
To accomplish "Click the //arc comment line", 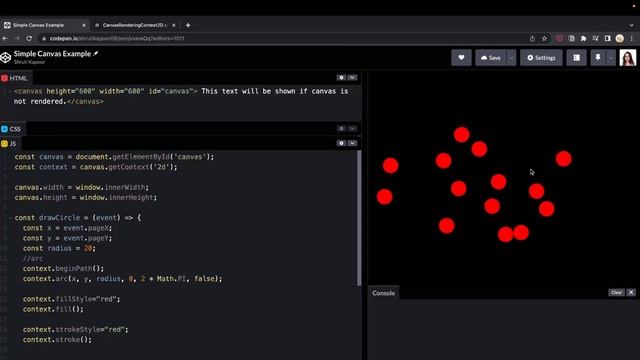I will click(x=33, y=258).
